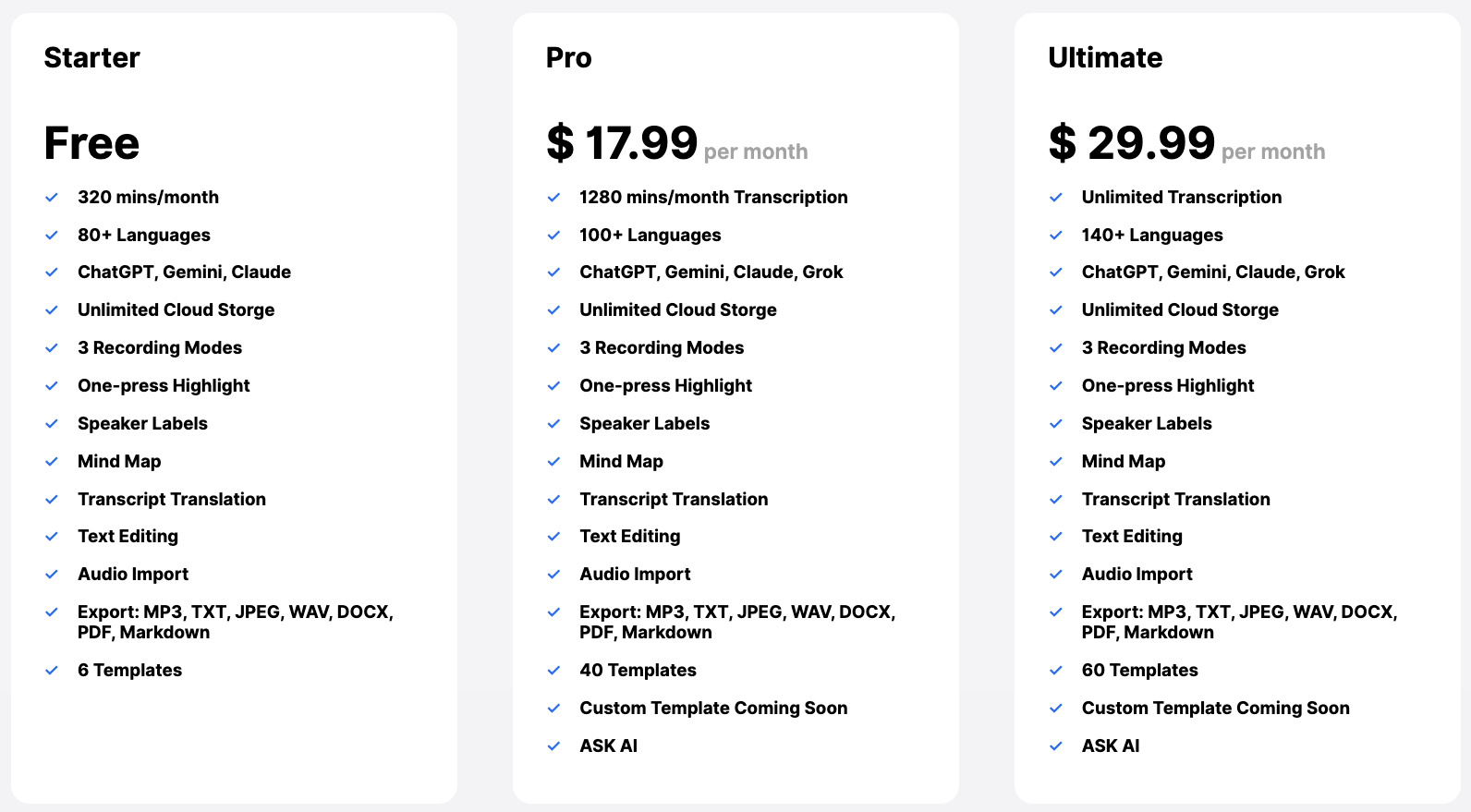Click the $ 29.99 per month price
Viewport: 1471px width, 812px height.
pyautogui.click(x=1186, y=144)
